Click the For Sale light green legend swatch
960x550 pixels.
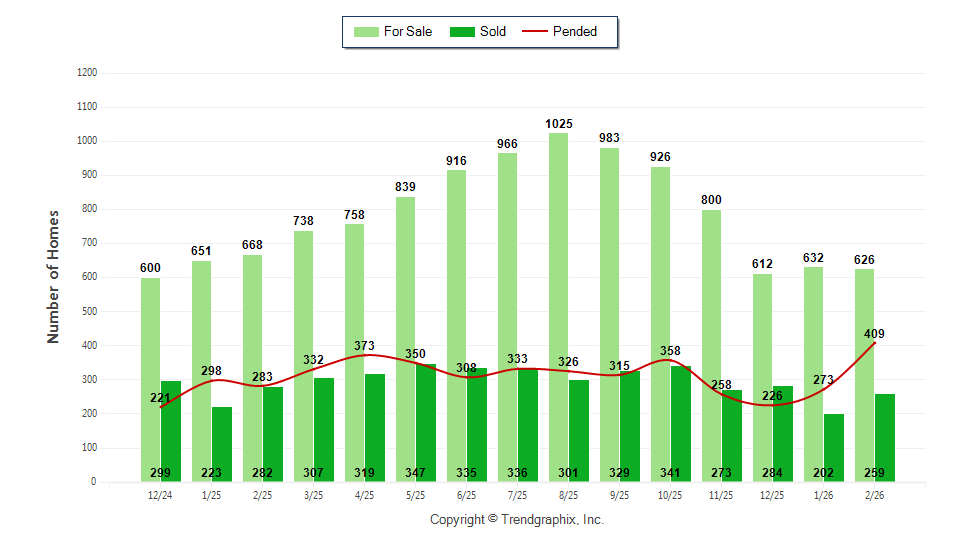pyautogui.click(x=366, y=32)
